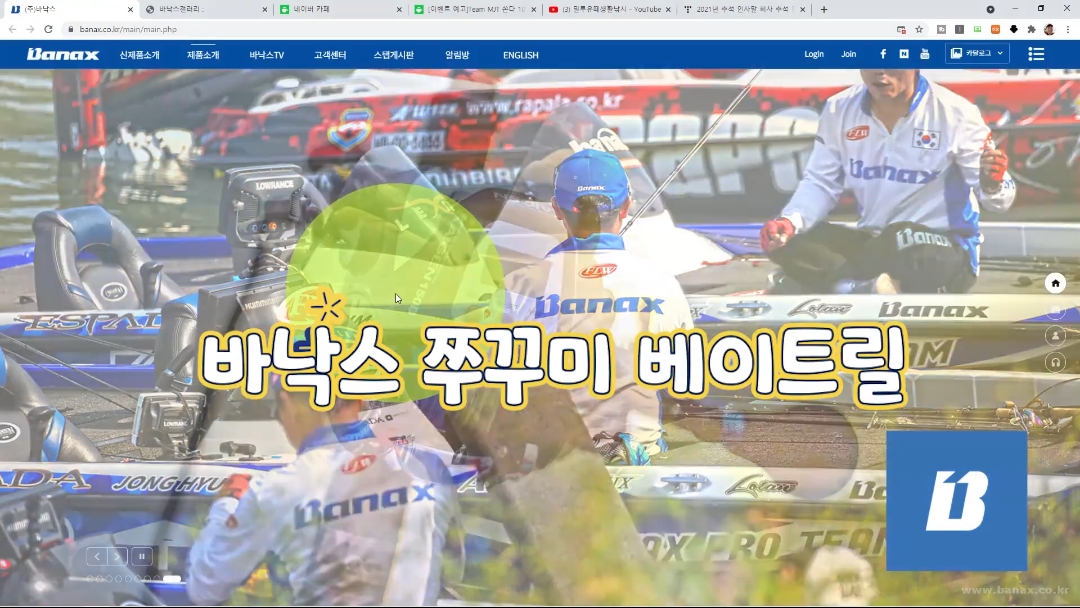Click the headset support icon on right sidebar
Screen dimensions: 1080x608
pos(1055,362)
